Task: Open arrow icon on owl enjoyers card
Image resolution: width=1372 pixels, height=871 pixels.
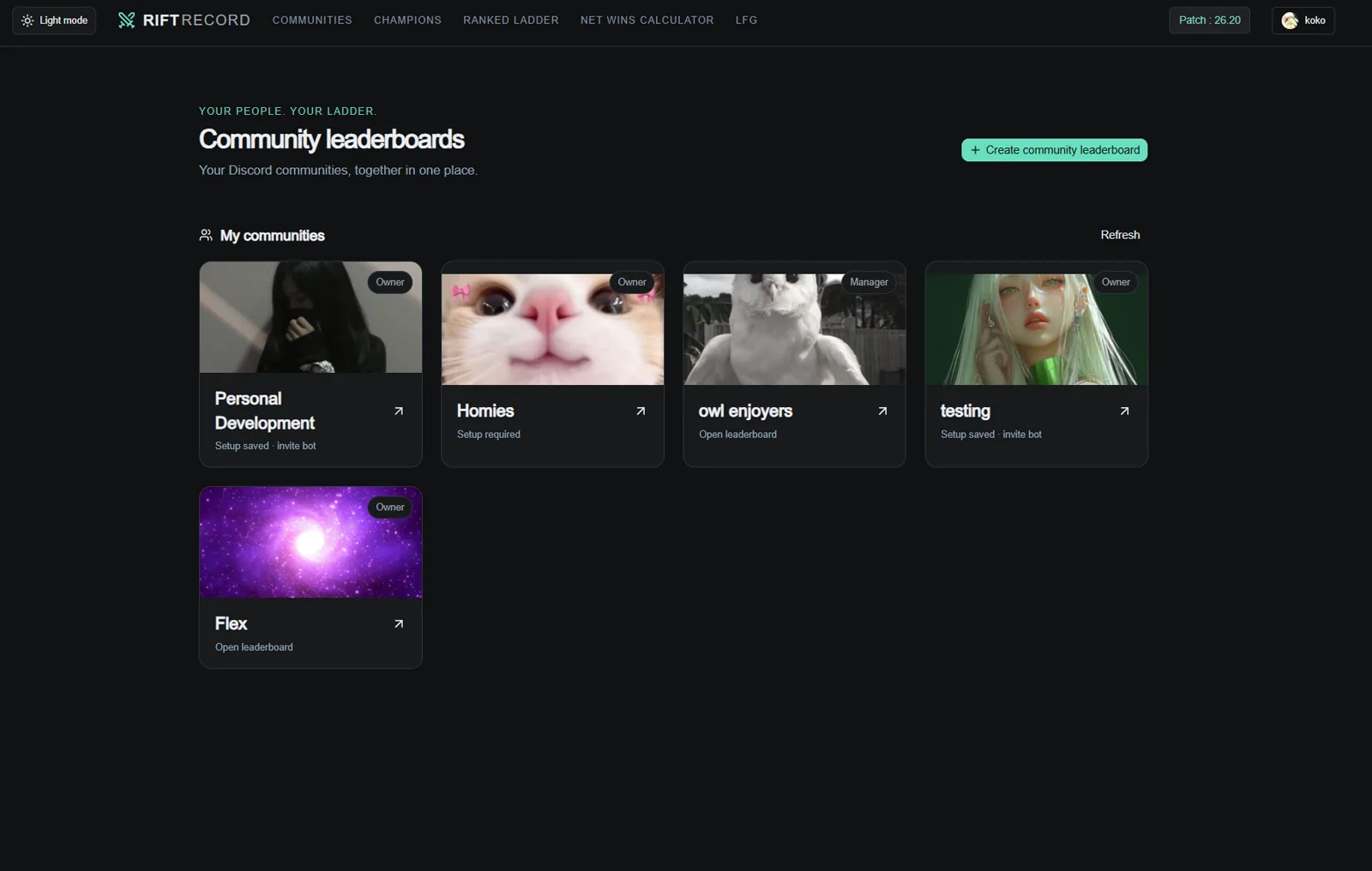Action: coord(882,411)
